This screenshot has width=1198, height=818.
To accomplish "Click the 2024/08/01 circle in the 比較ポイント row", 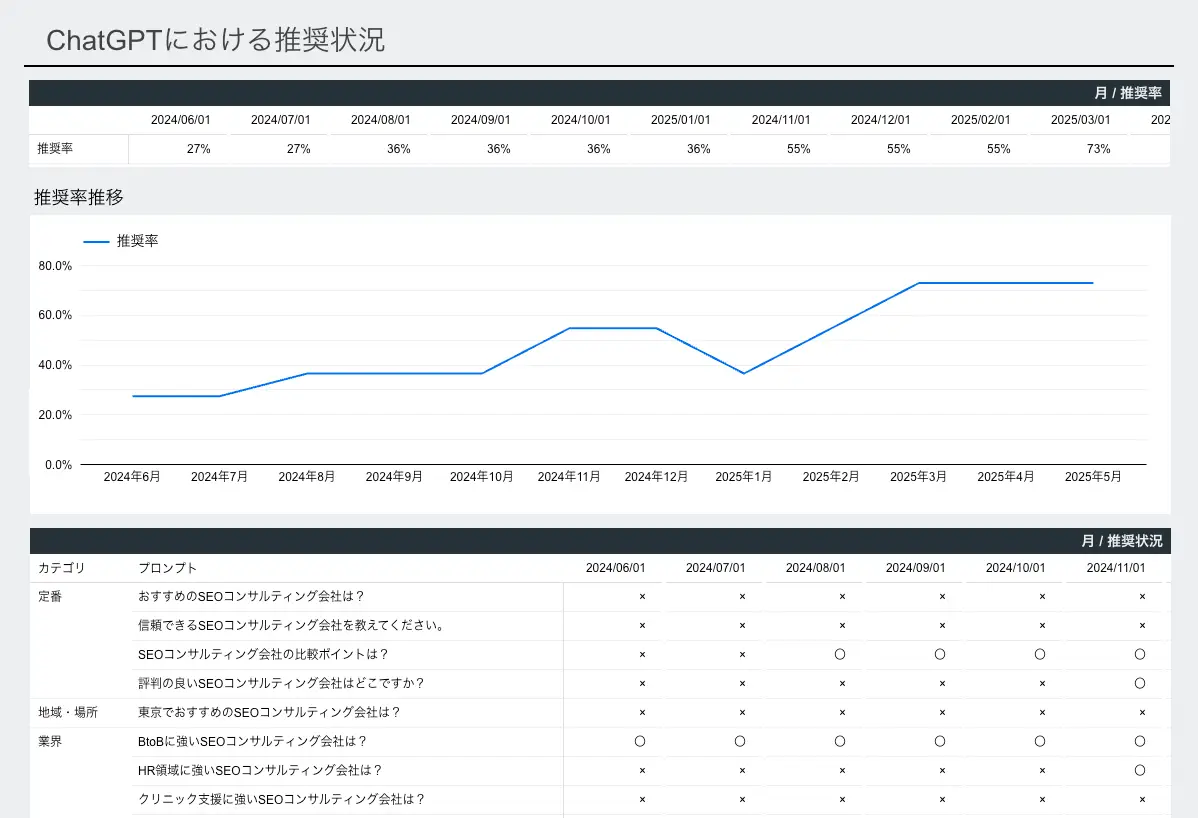I will click(x=840, y=655).
